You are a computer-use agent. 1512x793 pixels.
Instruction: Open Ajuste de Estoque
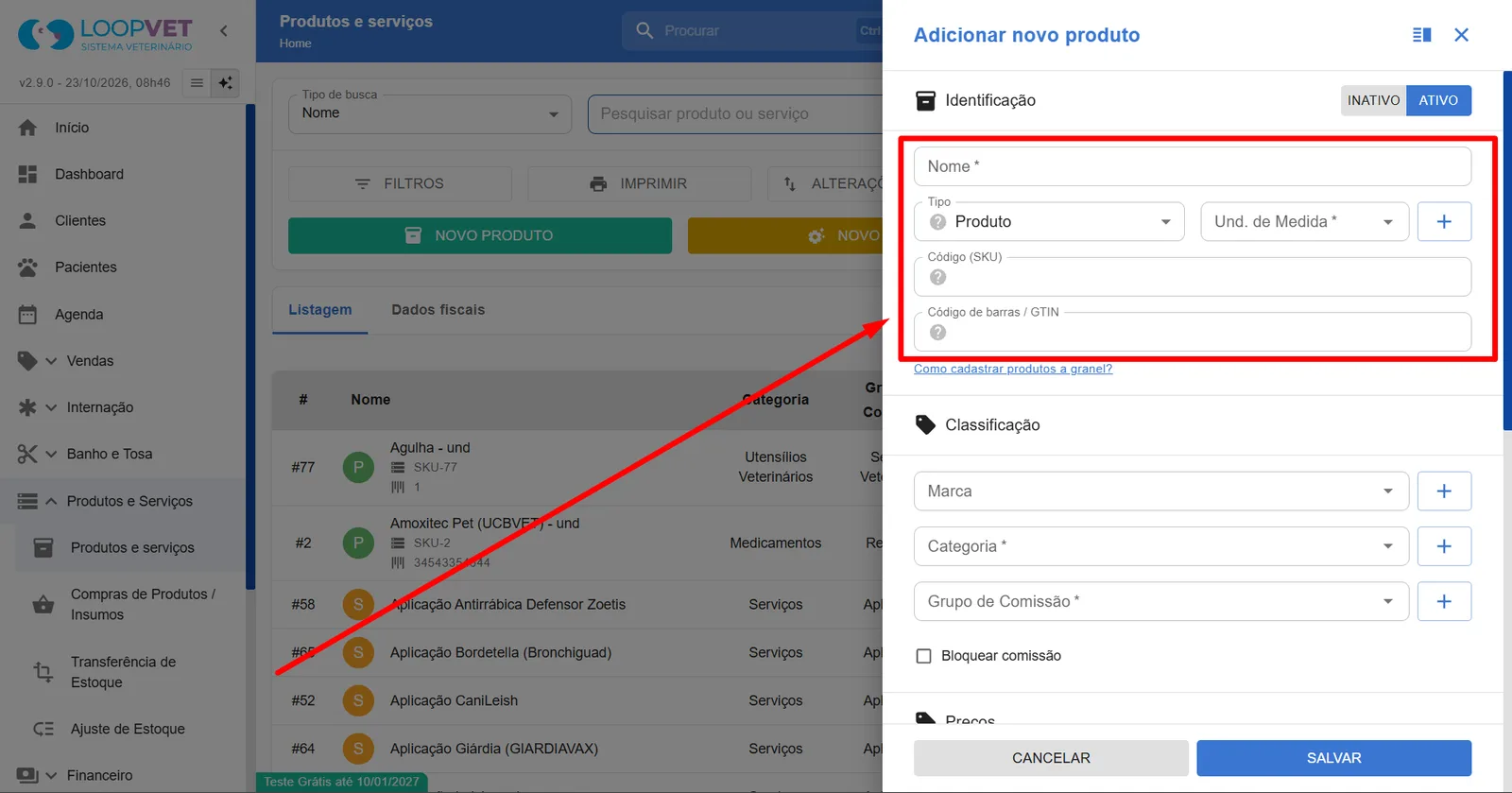(128, 729)
